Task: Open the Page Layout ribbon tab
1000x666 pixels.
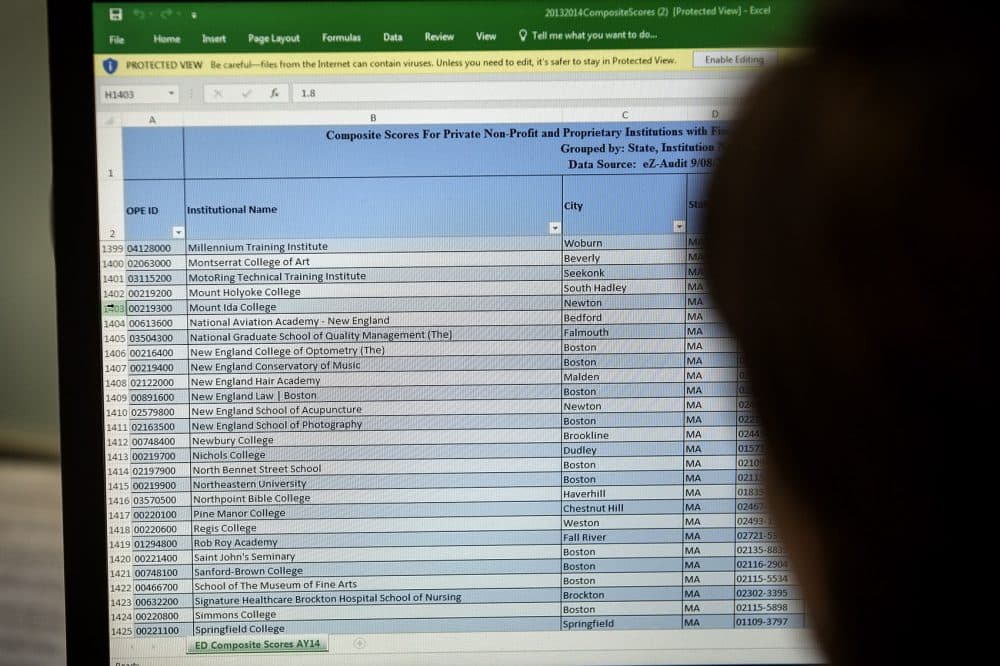Action: 273,39
